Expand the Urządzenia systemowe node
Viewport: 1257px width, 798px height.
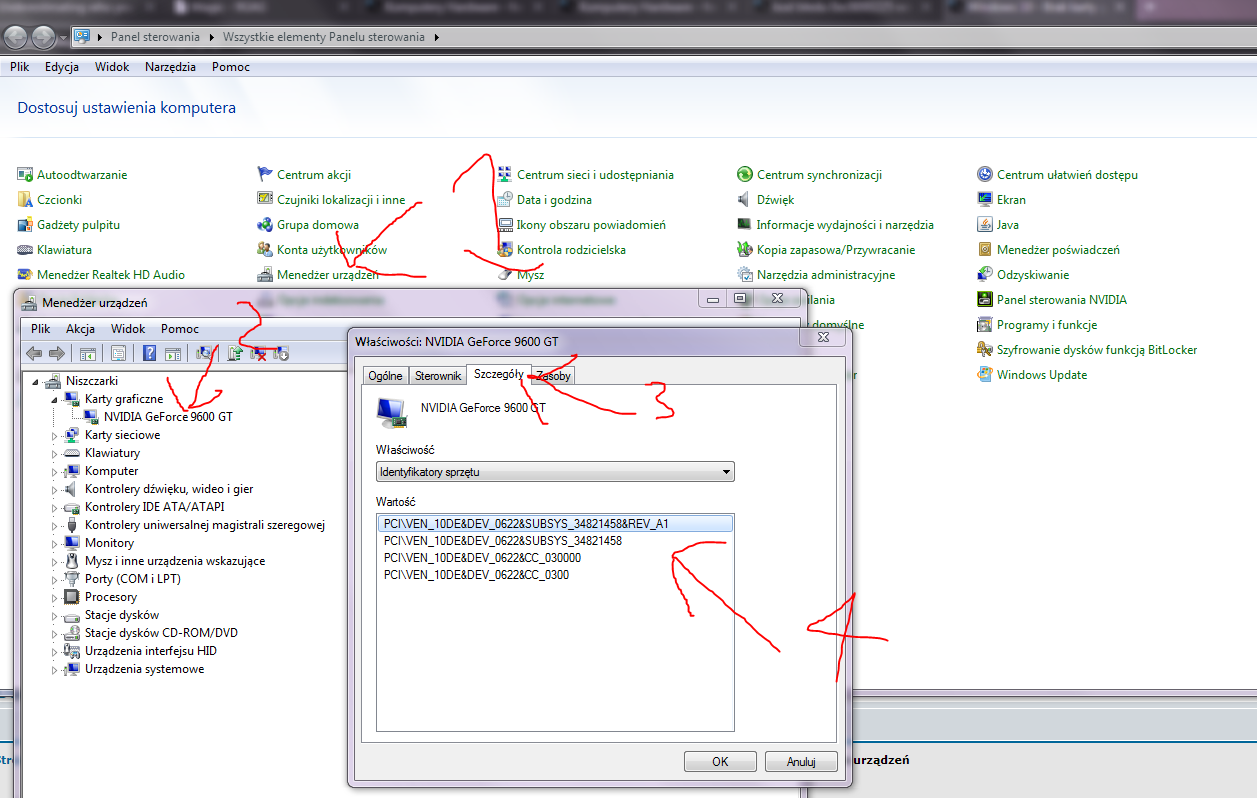coord(55,669)
